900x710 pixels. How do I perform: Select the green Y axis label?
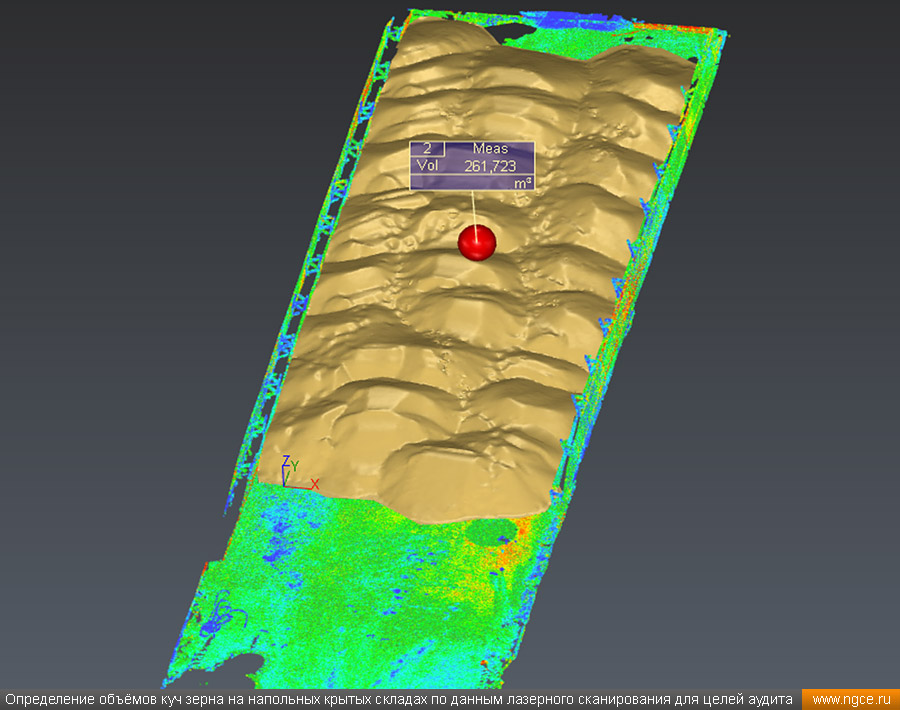(296, 466)
